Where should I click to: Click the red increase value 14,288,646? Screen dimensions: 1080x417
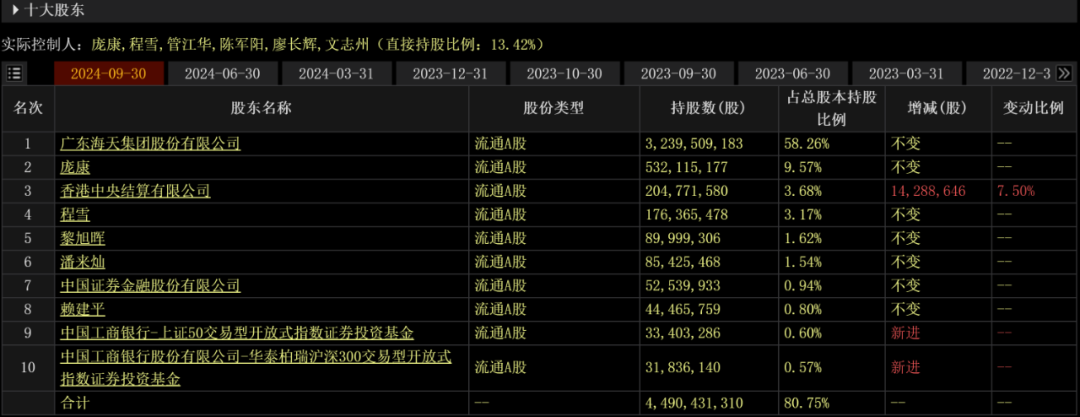point(928,191)
